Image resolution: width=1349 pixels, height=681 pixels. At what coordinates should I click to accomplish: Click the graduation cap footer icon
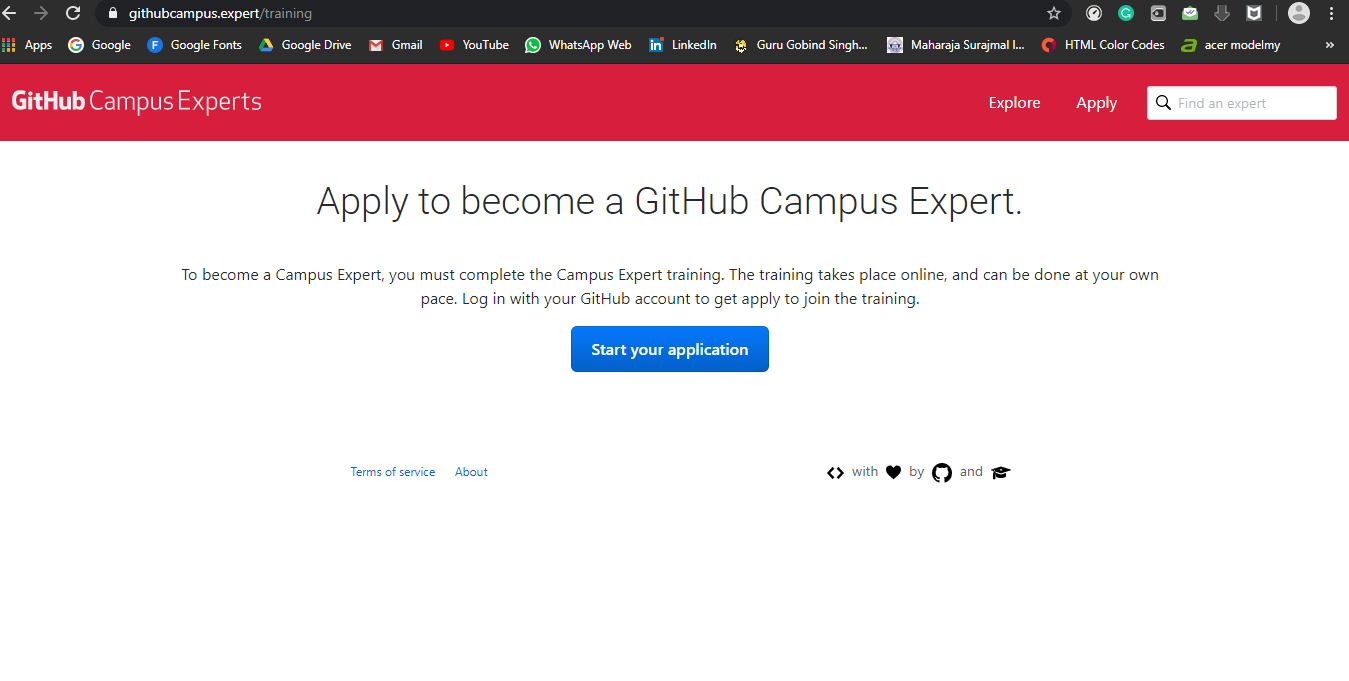pos(1001,473)
